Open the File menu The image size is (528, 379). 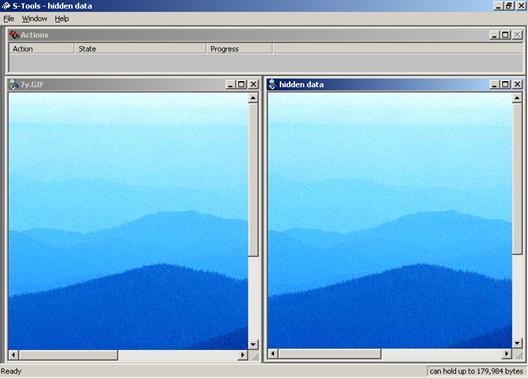(9, 19)
